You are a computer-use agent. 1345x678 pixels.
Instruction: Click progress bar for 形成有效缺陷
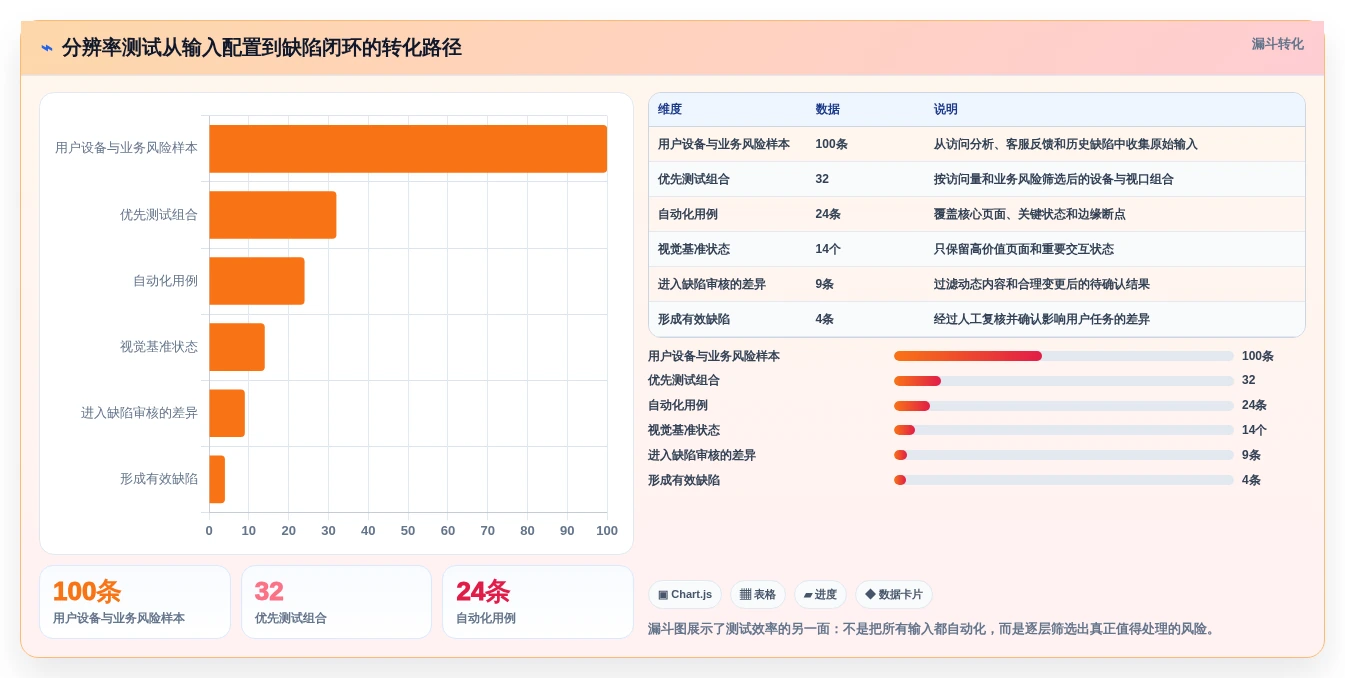[1064, 480]
